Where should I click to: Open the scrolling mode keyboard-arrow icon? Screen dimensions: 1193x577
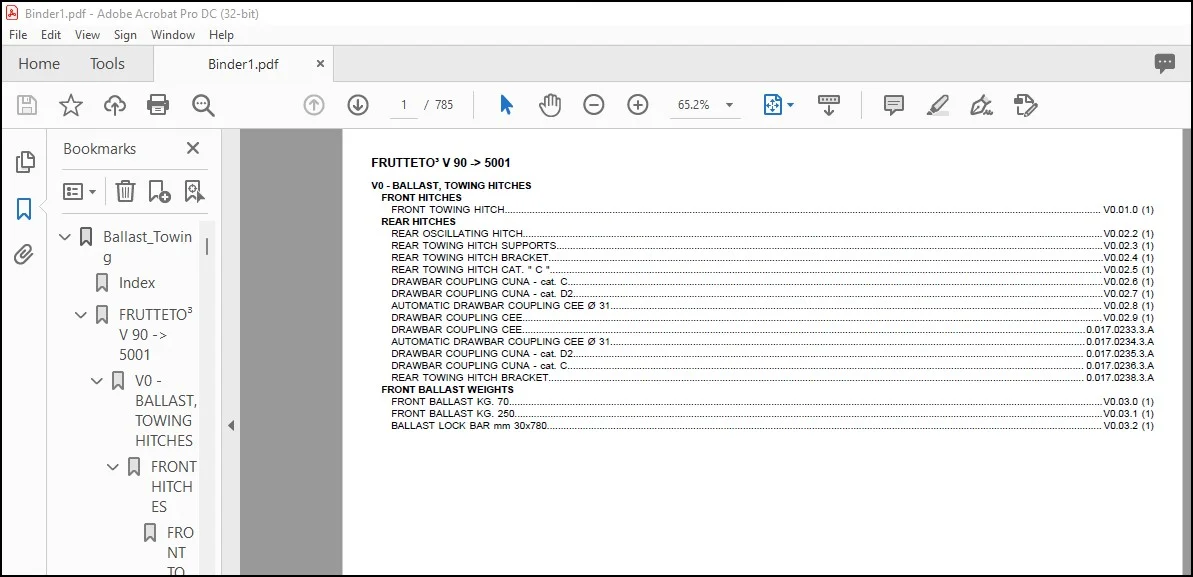tap(829, 105)
